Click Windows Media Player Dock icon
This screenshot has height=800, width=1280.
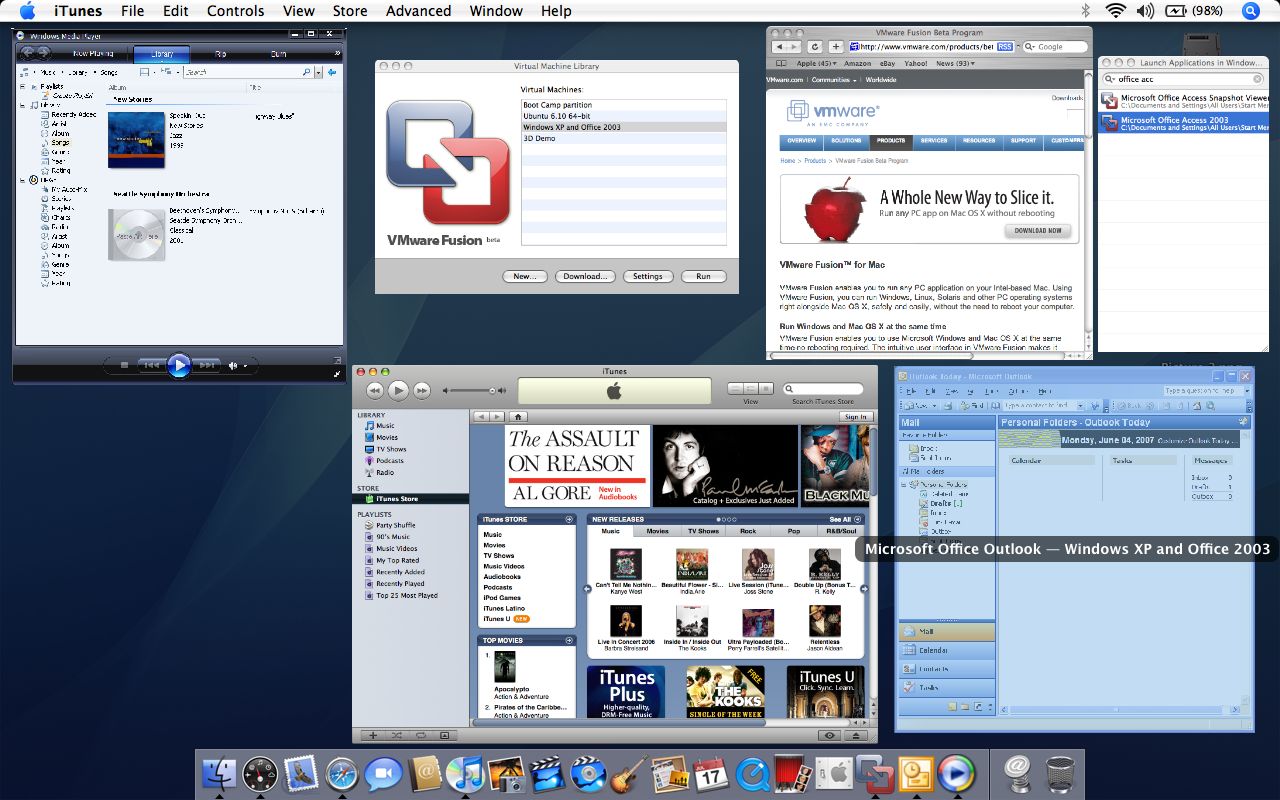956,774
